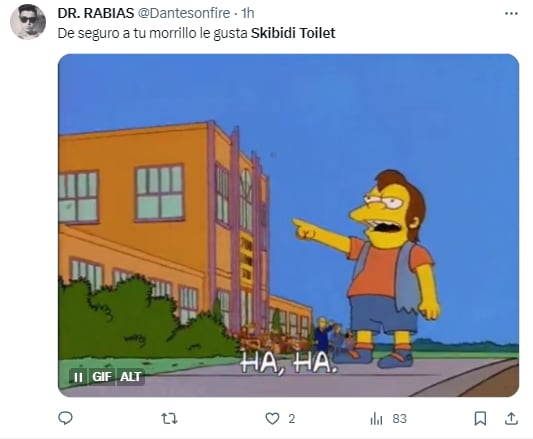The height and width of the screenshot is (439, 533).
Task: Open the likes count showing 2
Action: (x=292, y=419)
